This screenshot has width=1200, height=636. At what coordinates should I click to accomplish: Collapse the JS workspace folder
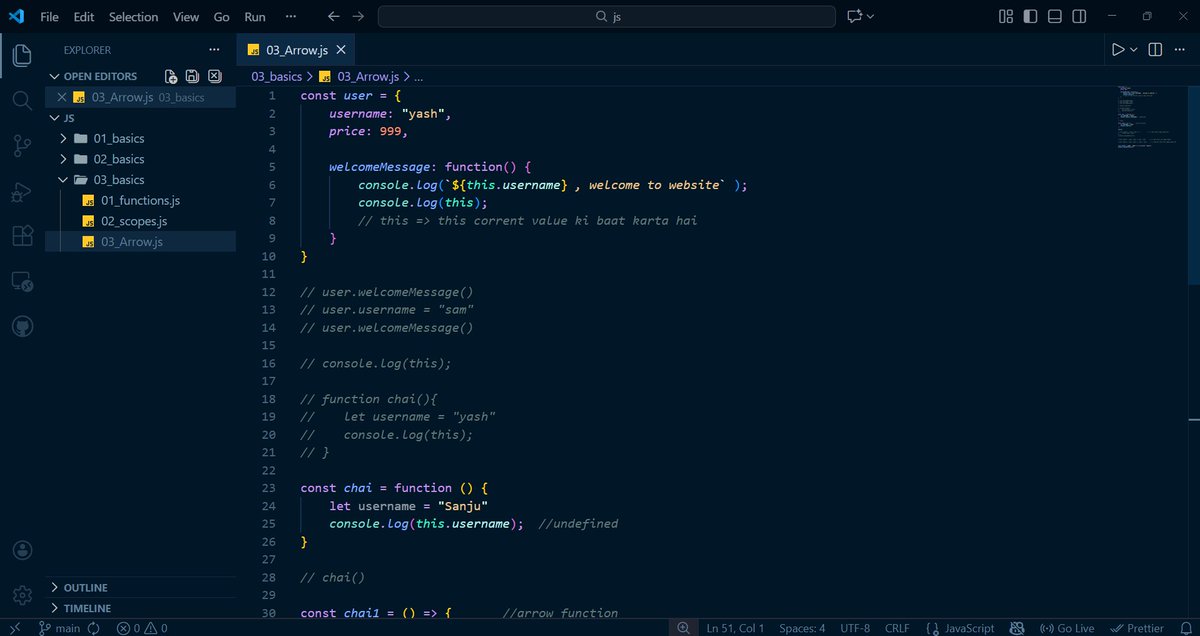(x=55, y=117)
